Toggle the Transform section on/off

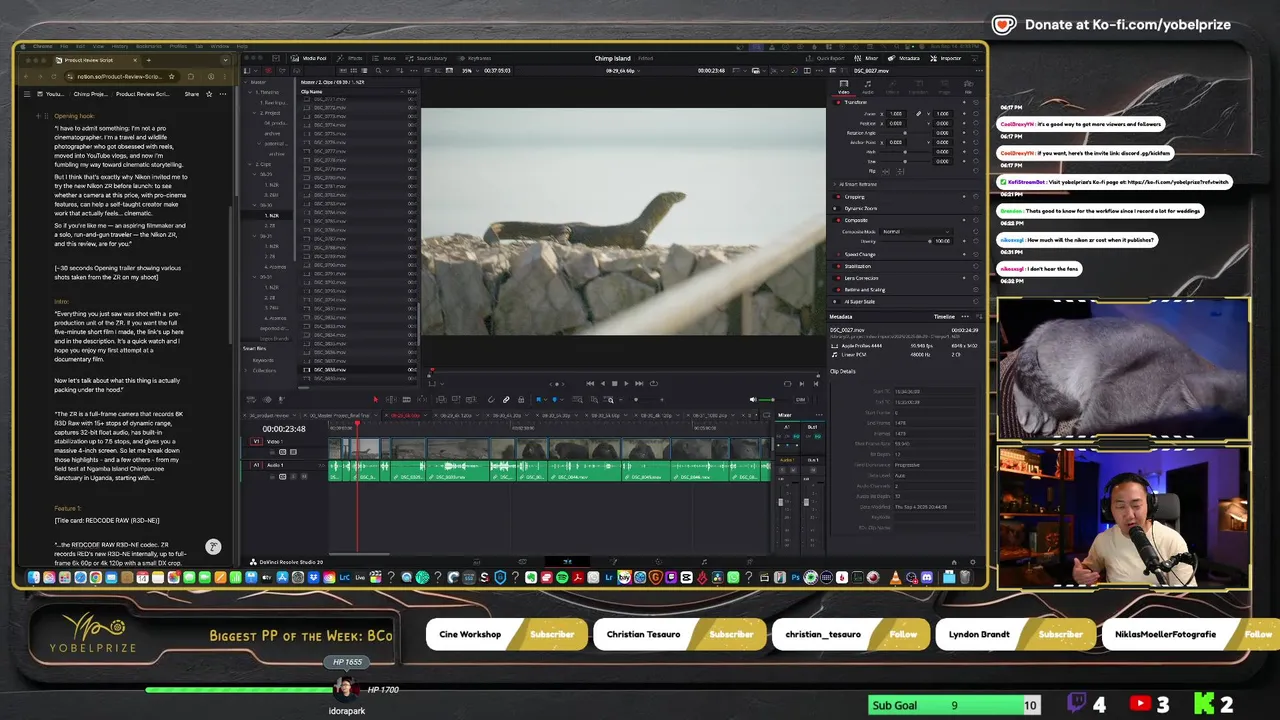(x=837, y=102)
